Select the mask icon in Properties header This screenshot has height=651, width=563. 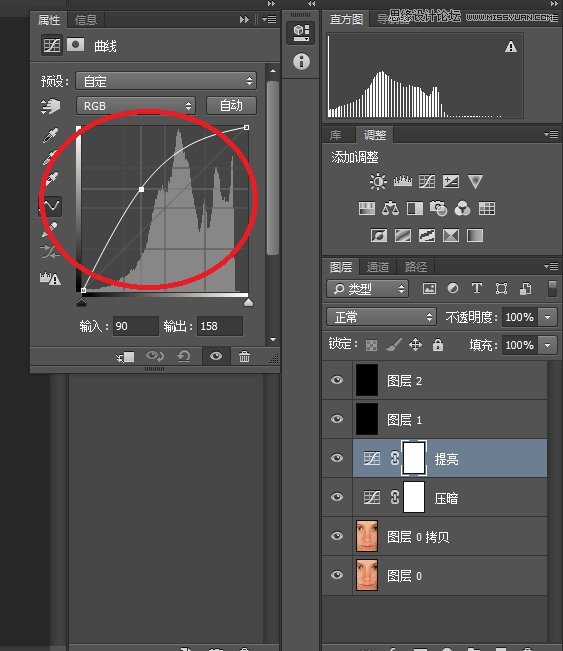[76, 44]
